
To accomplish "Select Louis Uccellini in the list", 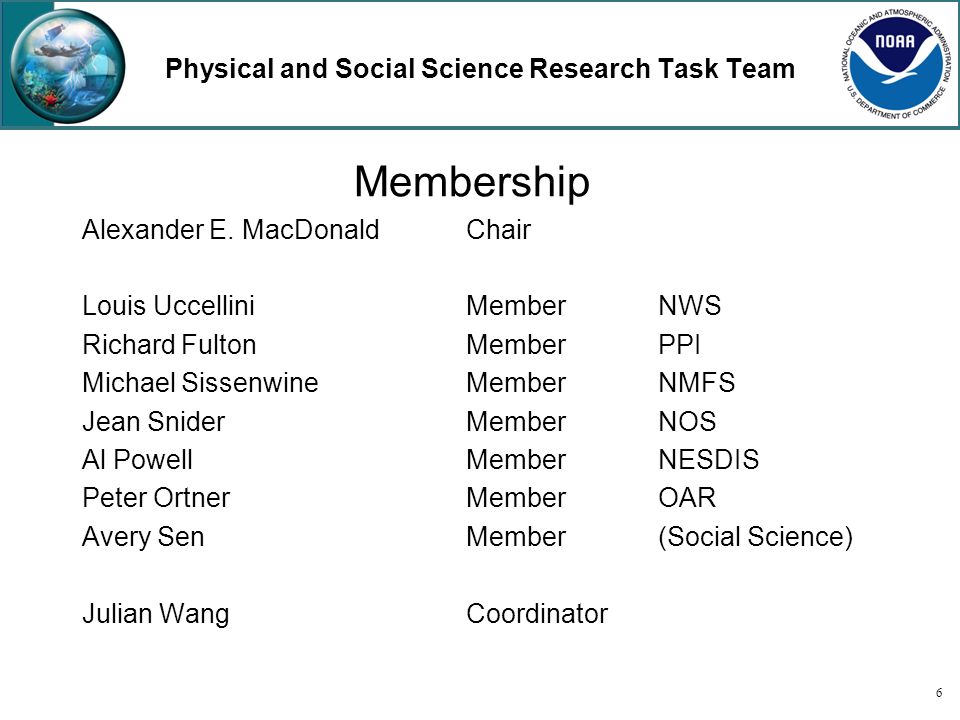I will 168,306.
